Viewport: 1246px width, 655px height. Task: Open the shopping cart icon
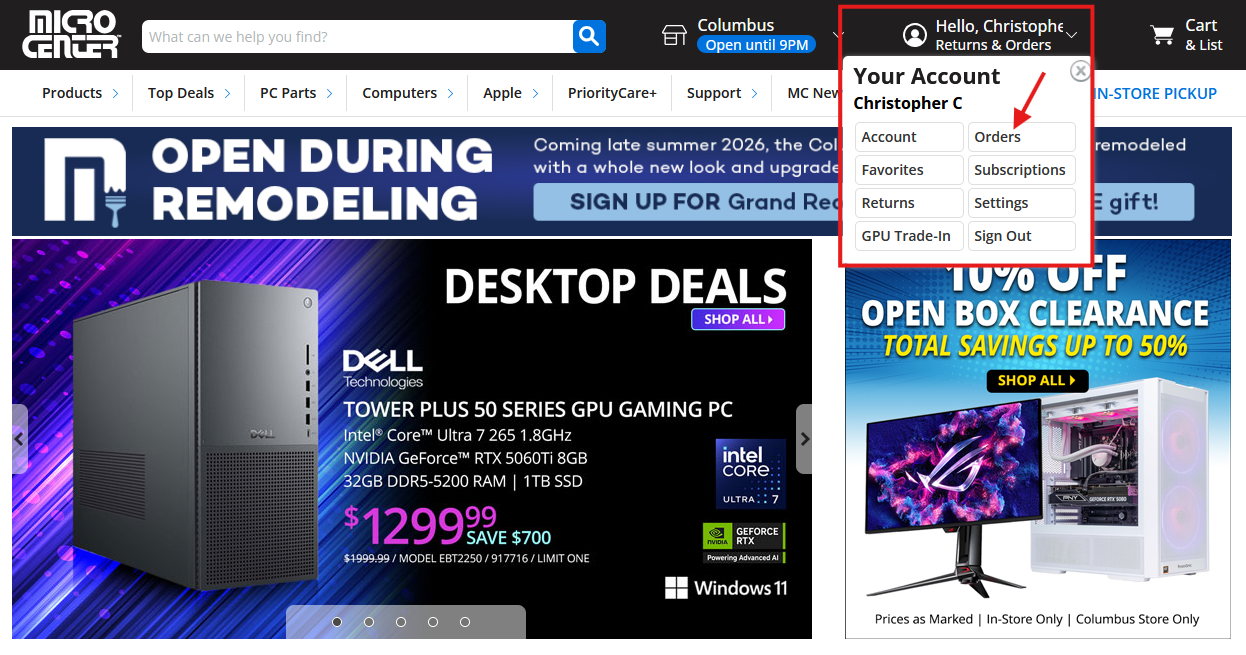1162,36
